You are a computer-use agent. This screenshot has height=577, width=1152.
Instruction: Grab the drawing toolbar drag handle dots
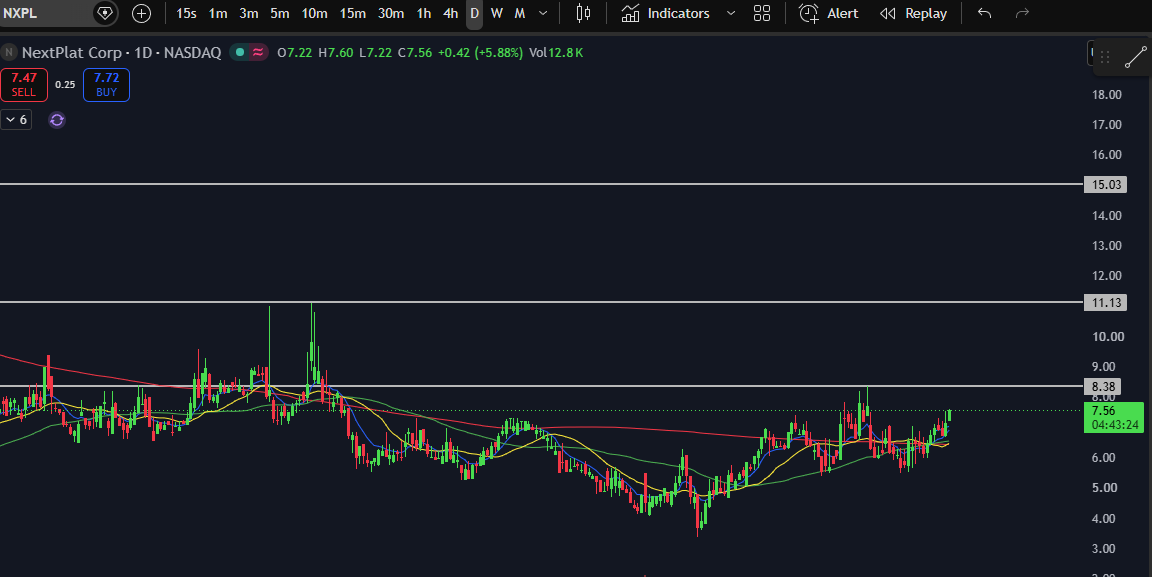click(1104, 57)
